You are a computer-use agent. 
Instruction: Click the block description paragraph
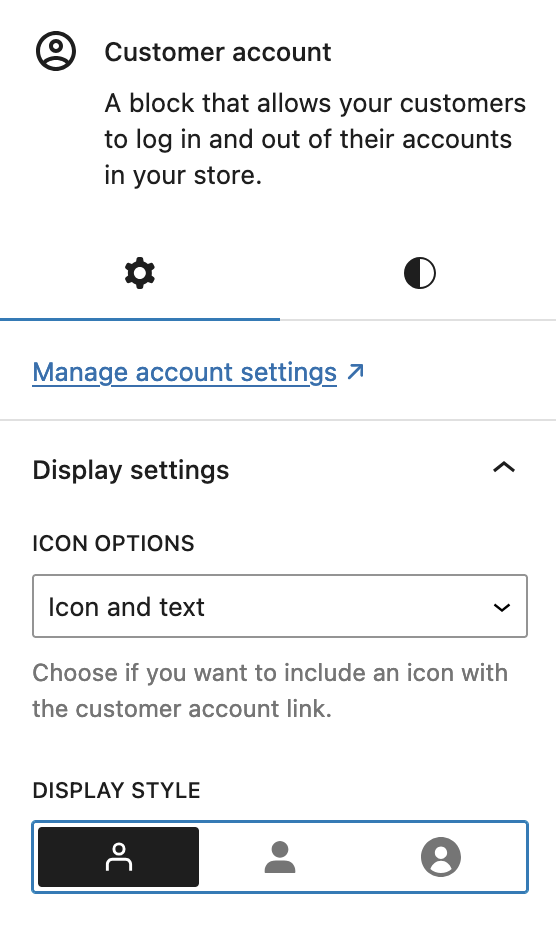coord(315,139)
